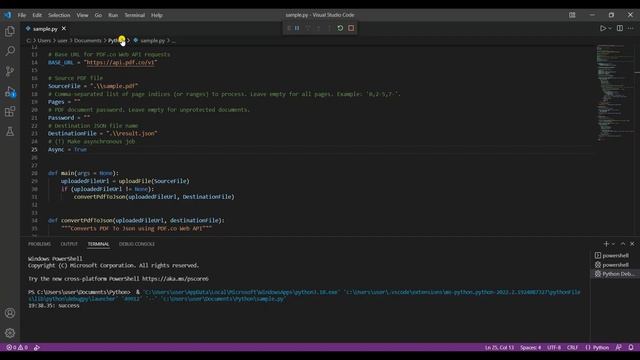Select the sample.py editor tab
The image size is (640, 360).
(46, 29)
